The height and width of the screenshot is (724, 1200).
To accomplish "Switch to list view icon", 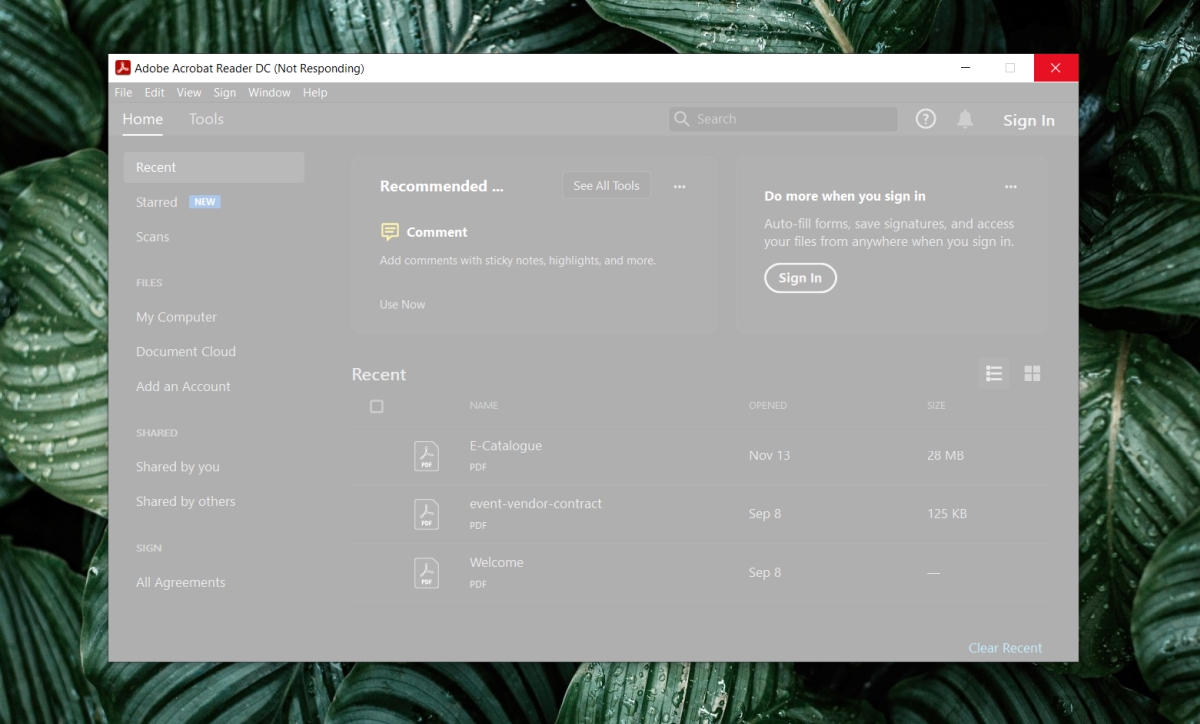I will [x=994, y=373].
